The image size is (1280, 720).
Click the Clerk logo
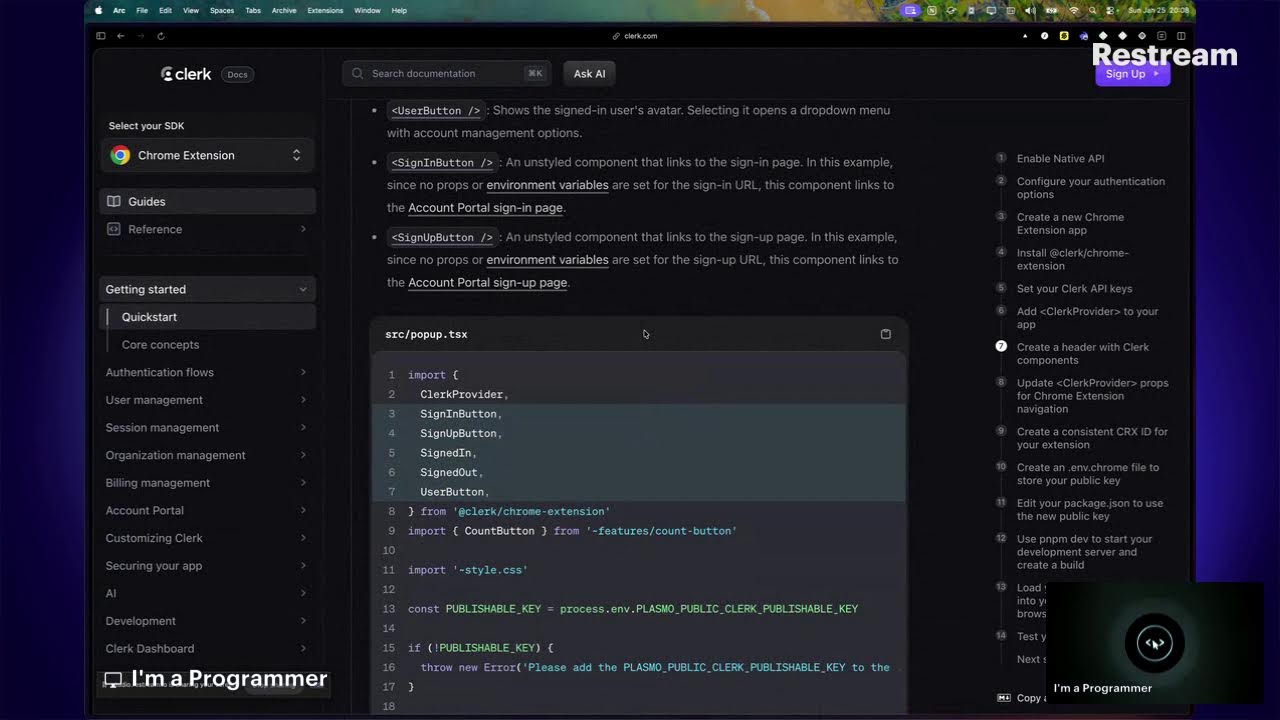coord(186,74)
